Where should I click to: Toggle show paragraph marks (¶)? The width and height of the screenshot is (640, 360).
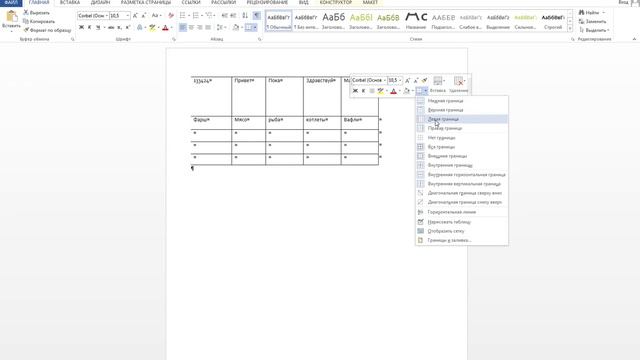click(256, 16)
